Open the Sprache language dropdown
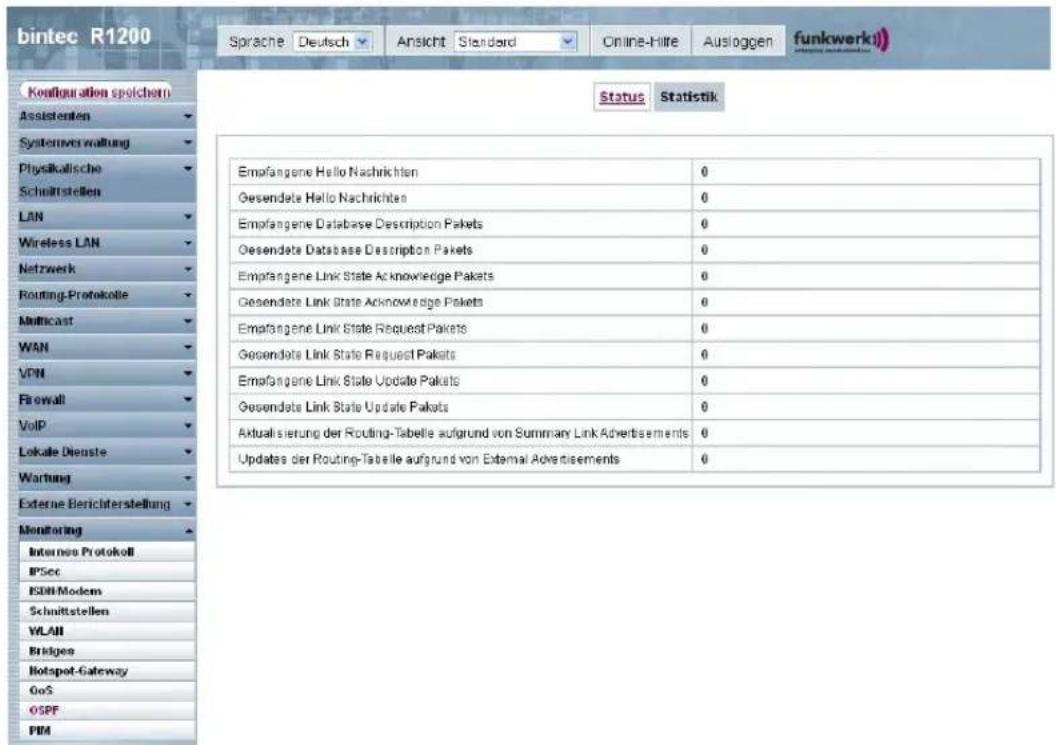Screen dimensions: 1056x745 point(332,42)
